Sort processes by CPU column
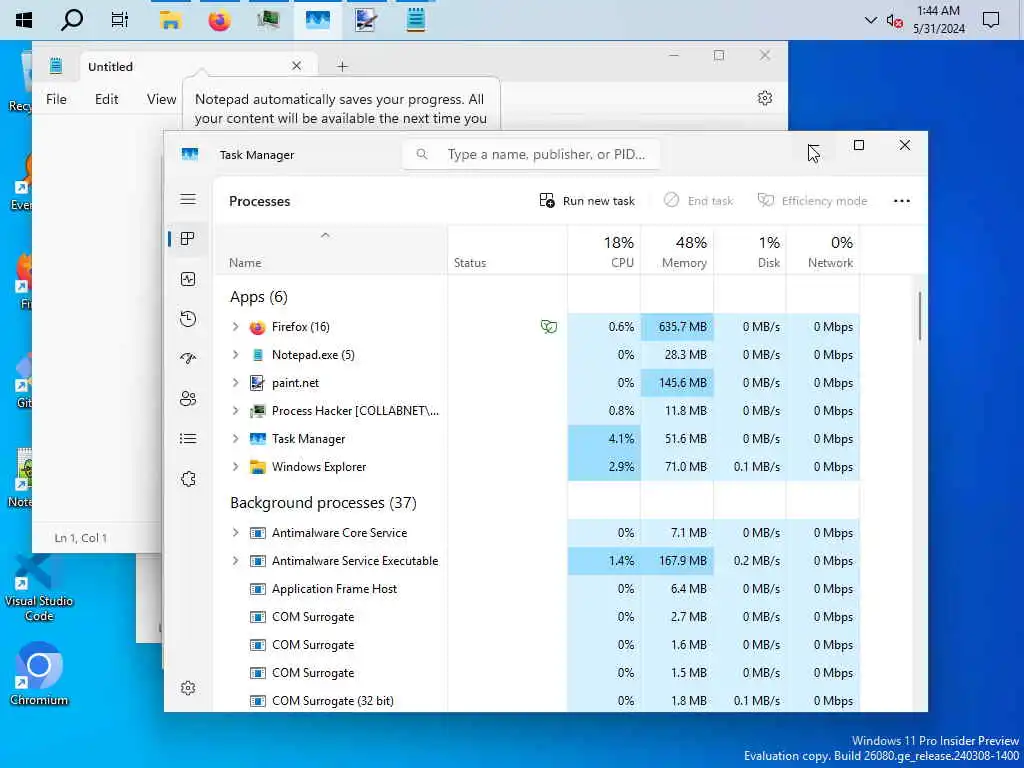Viewport: 1024px width, 768px height. [x=604, y=250]
